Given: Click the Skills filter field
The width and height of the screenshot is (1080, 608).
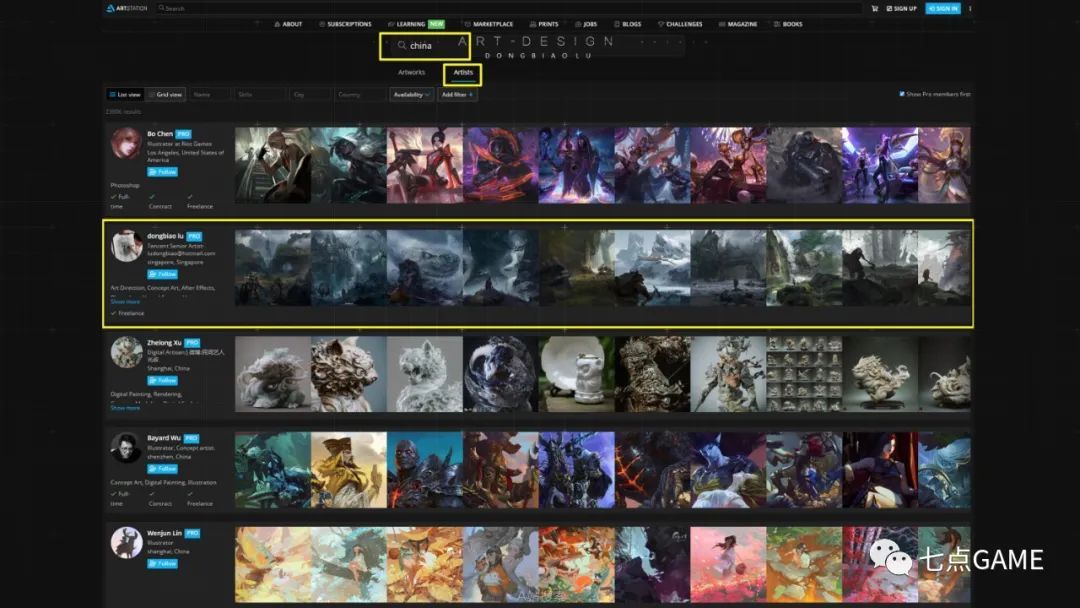Looking at the screenshot, I should [x=260, y=94].
